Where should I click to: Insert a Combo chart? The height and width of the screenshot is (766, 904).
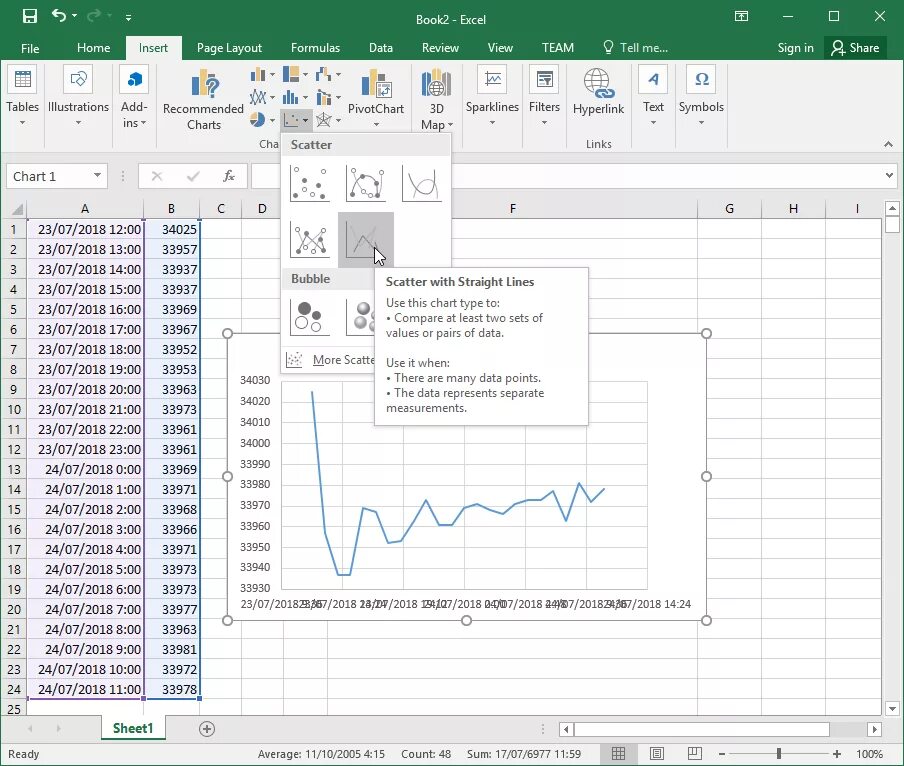[x=324, y=97]
